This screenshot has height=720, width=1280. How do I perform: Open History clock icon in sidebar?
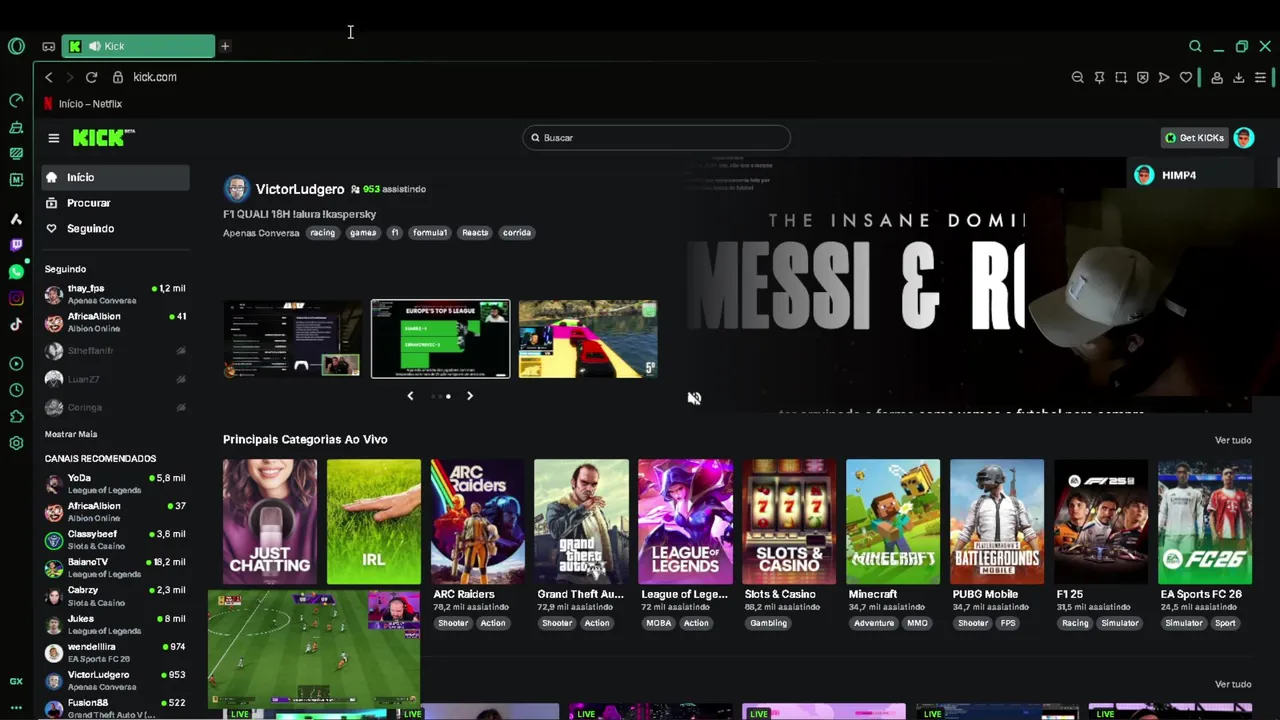16,390
